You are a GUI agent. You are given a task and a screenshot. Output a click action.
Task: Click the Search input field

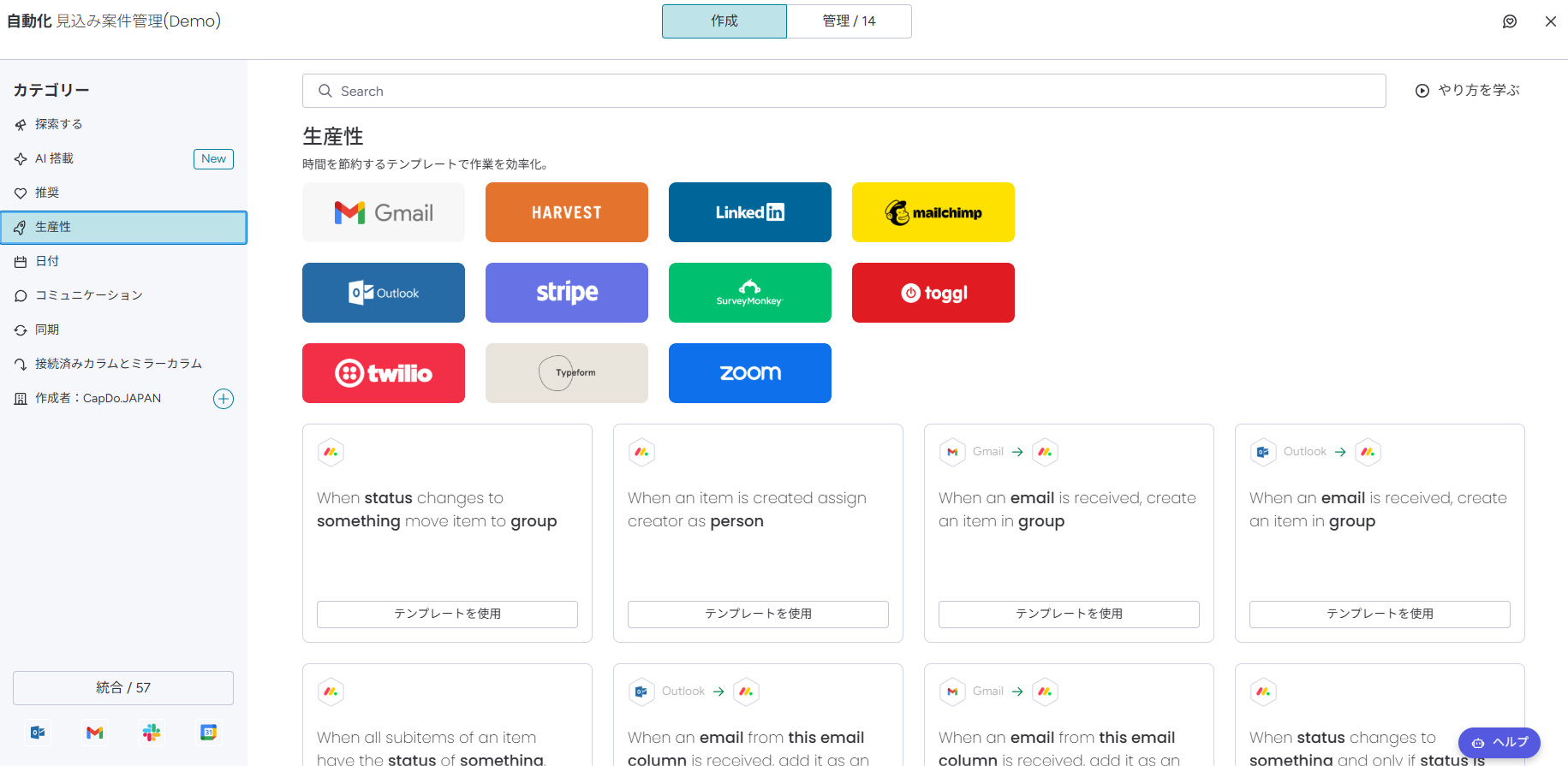844,91
